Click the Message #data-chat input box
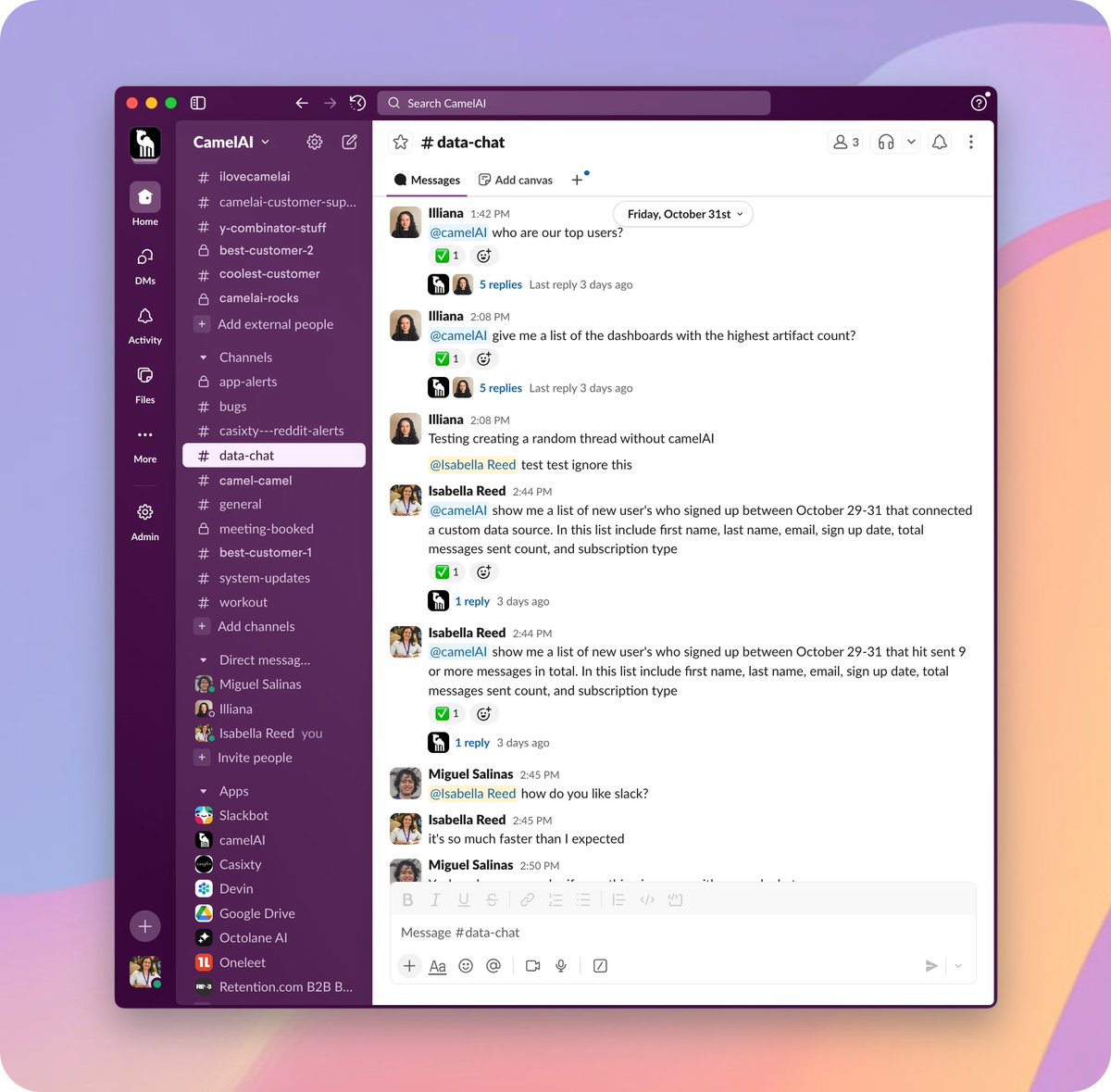Viewport: 1111px width, 1092px height. [683, 933]
